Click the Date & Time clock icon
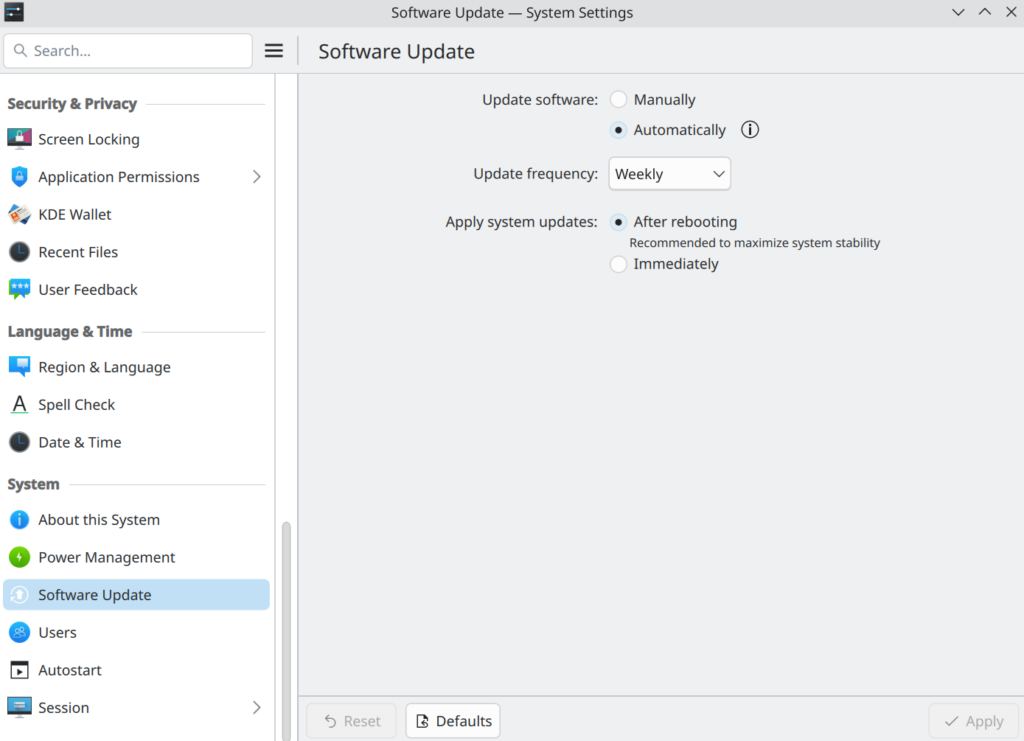The width and height of the screenshot is (1024, 741). click(x=20, y=442)
